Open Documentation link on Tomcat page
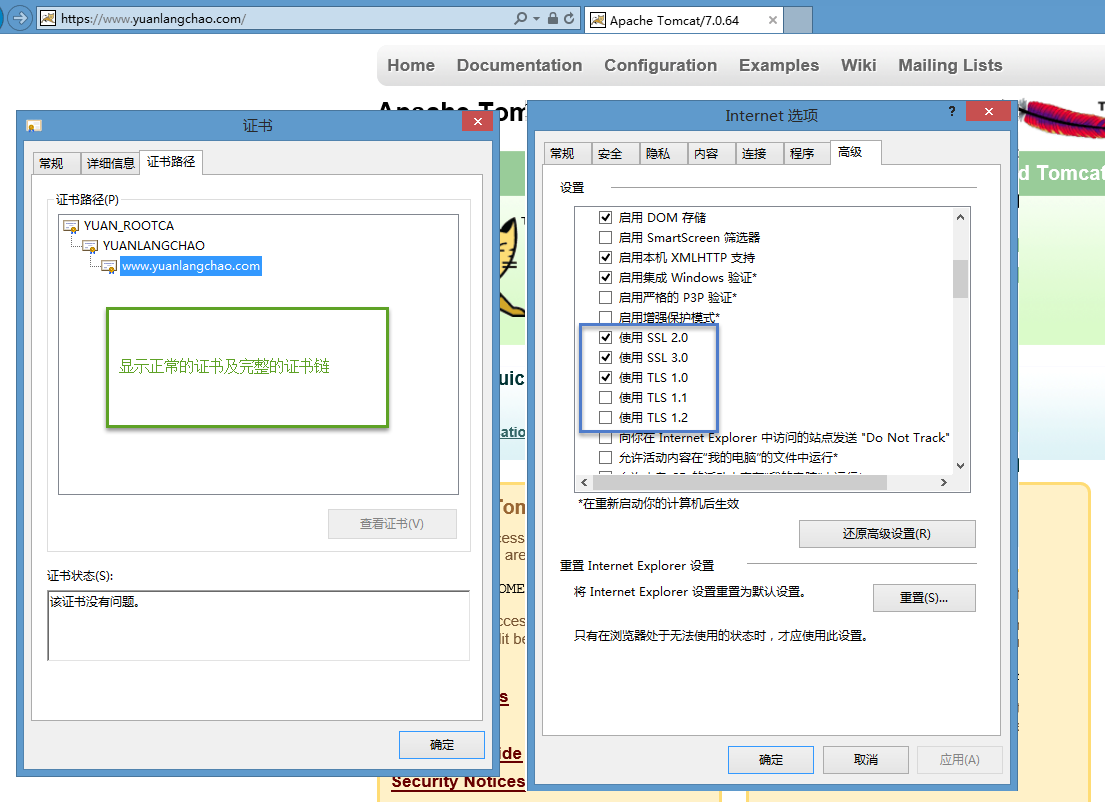This screenshot has width=1105, height=802. (519, 66)
